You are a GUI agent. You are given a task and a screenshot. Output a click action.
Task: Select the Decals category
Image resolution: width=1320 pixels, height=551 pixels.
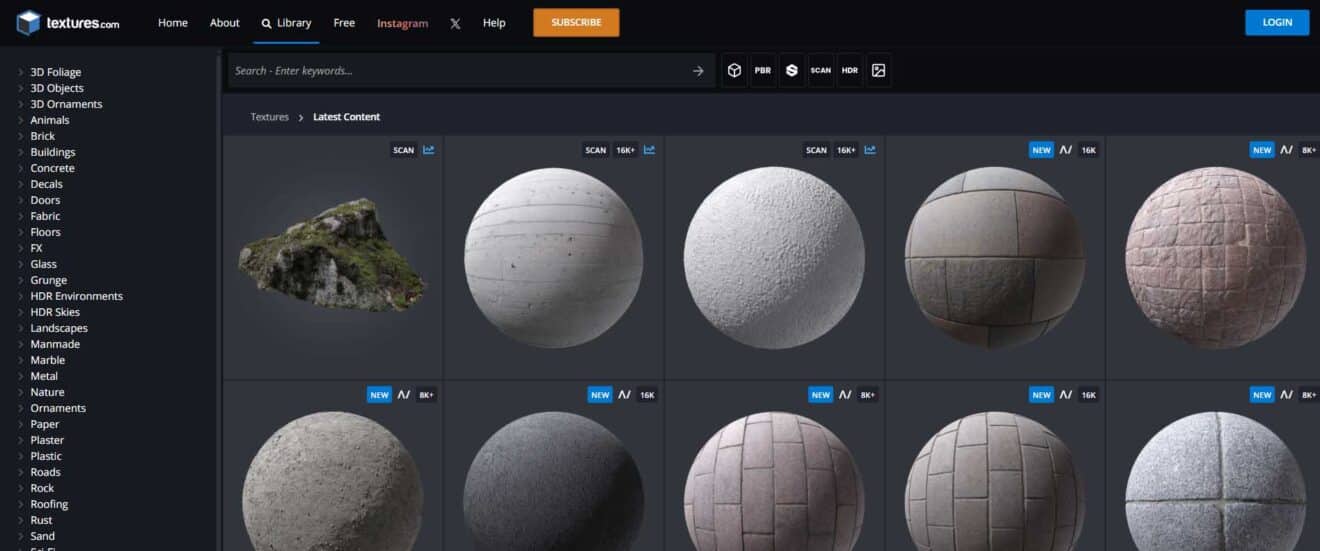pyautogui.click(x=46, y=184)
